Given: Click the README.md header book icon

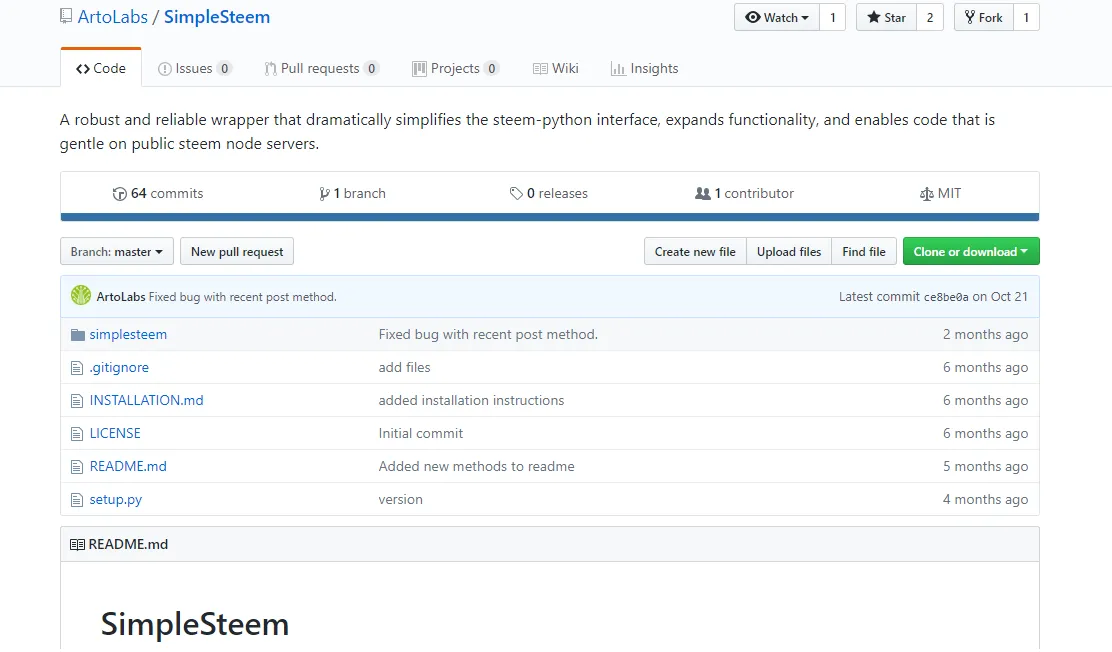Looking at the screenshot, I should (77, 545).
